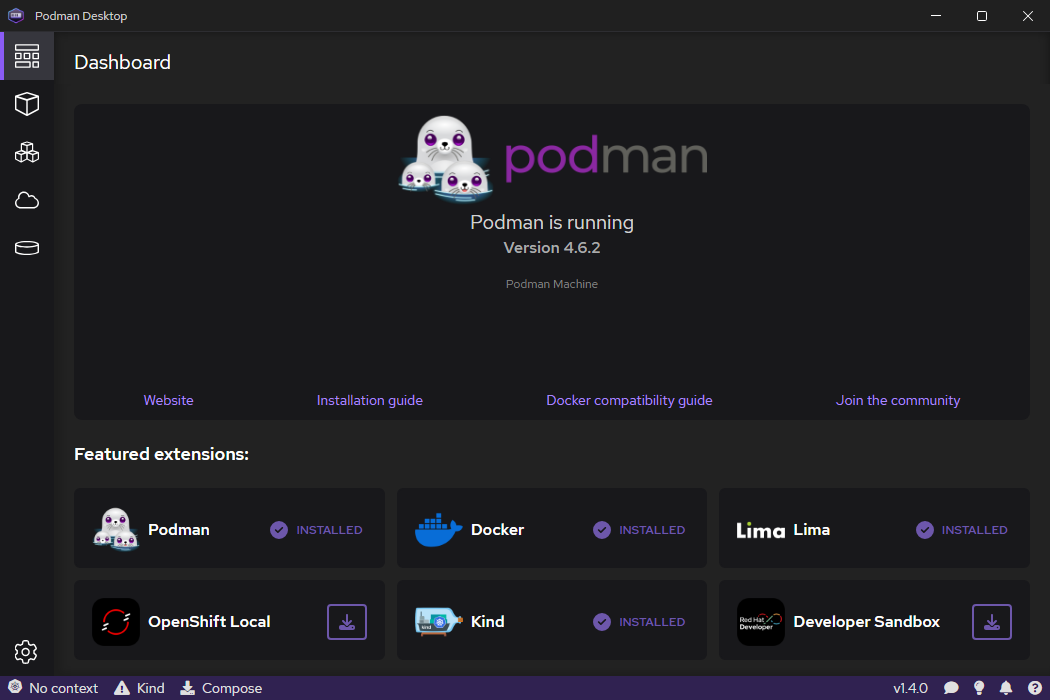
Task: Open the Containers cube icon in sidebar
Action: click(x=27, y=104)
